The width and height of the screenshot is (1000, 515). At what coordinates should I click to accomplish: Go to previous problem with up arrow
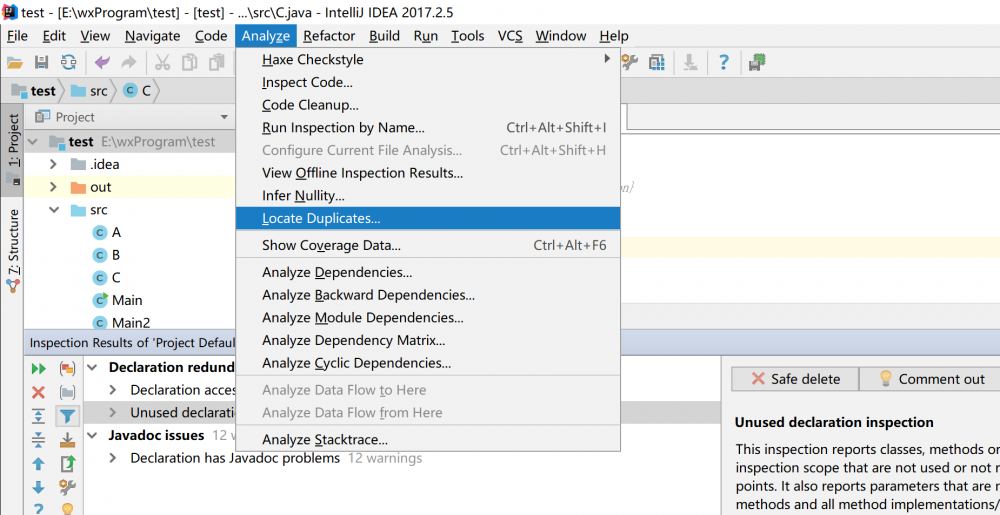coord(39,463)
